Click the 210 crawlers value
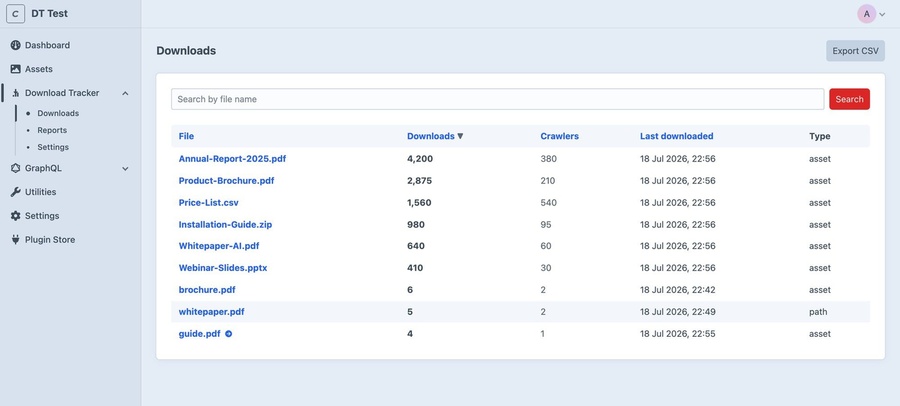This screenshot has height=406, width=900. click(548, 180)
